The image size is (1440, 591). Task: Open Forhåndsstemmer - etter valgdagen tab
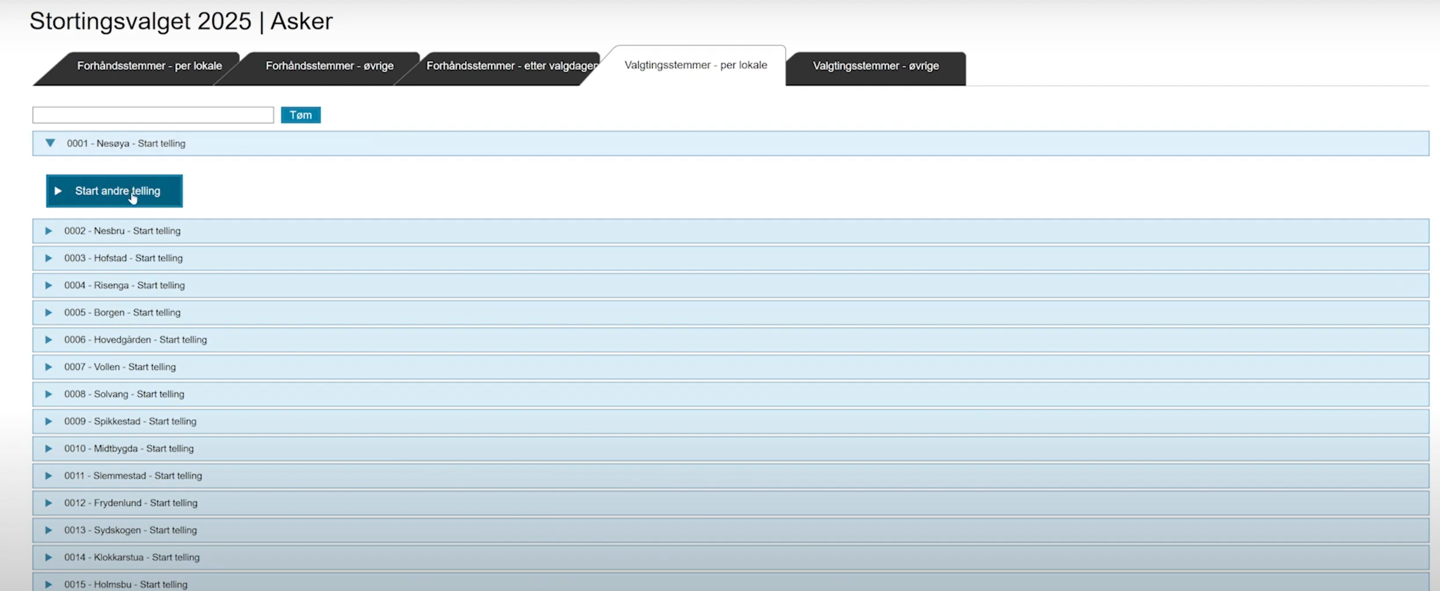tap(511, 66)
